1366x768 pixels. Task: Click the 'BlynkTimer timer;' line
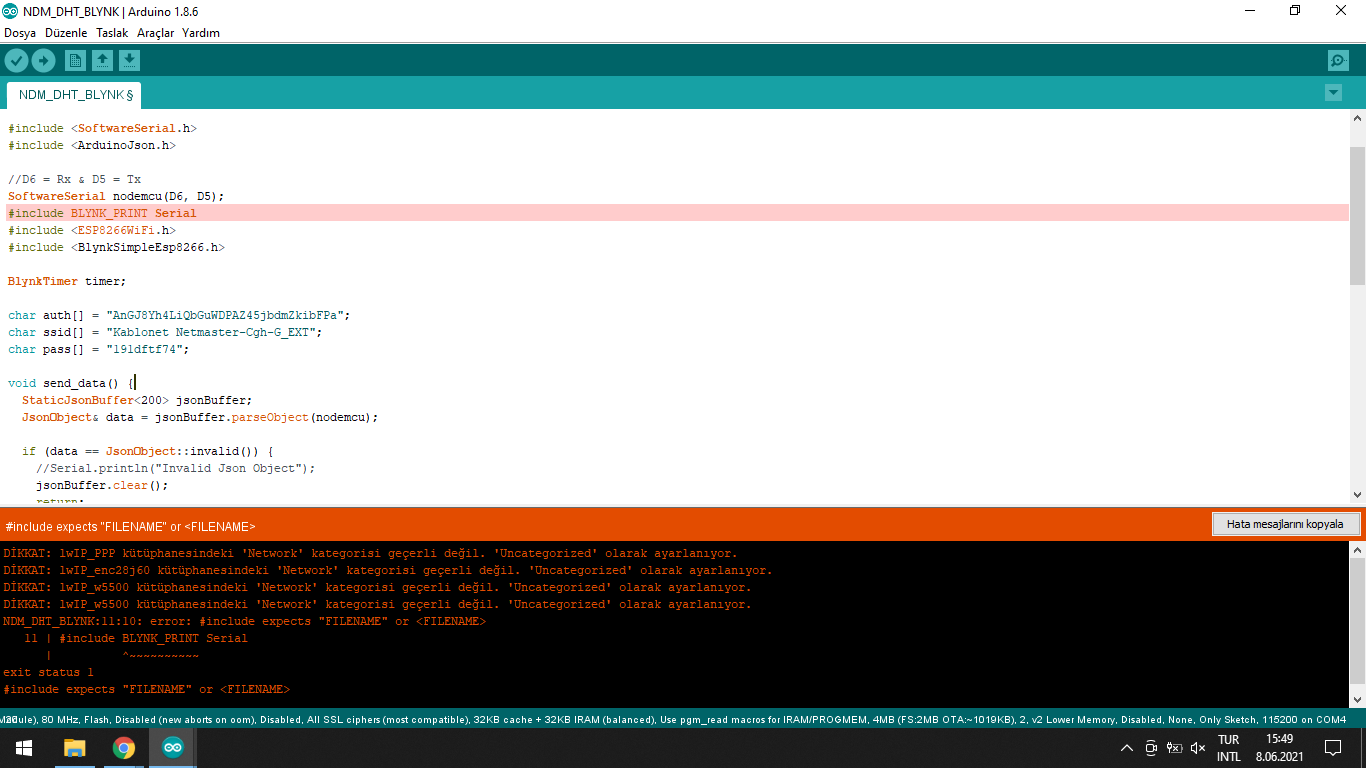[68, 281]
